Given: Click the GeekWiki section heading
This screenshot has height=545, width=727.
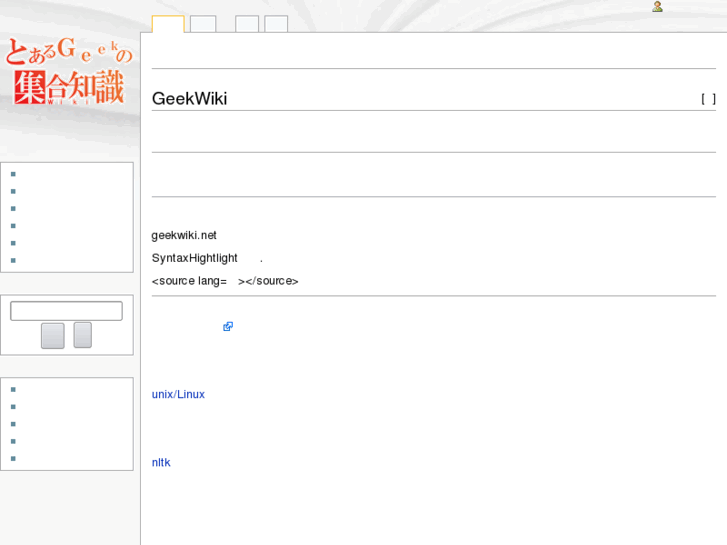Looking at the screenshot, I should pyautogui.click(x=189, y=98).
